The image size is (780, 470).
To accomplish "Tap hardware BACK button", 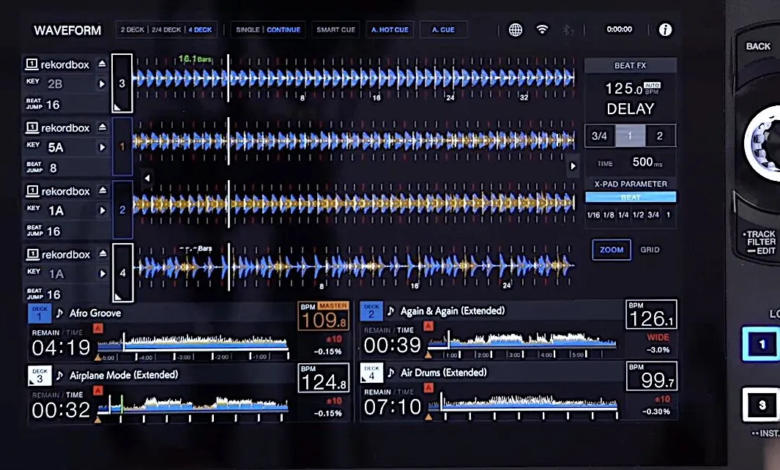I will [x=758, y=46].
